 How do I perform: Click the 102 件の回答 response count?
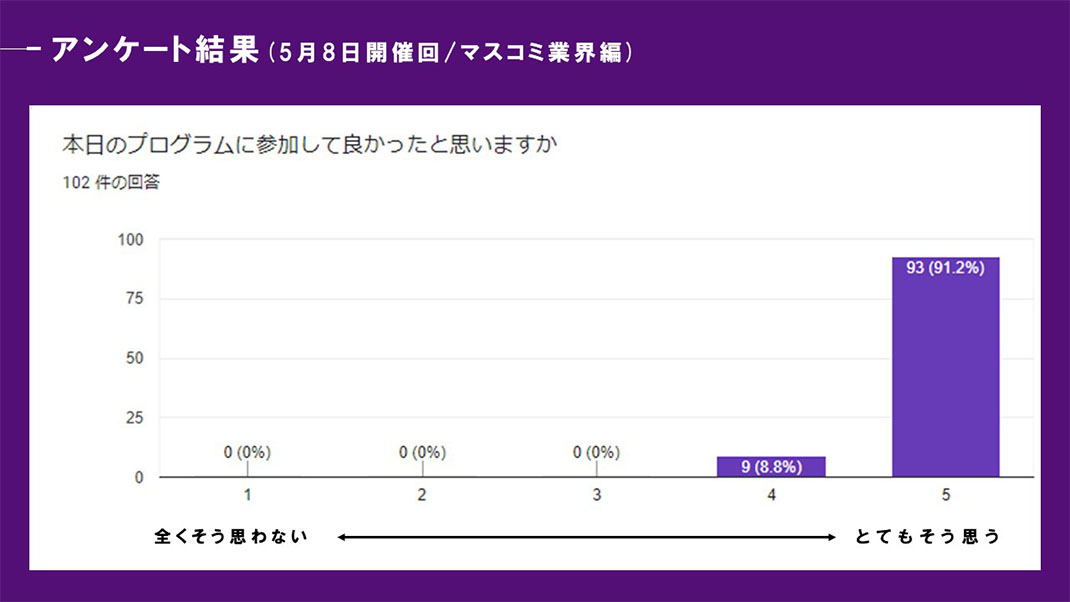[111, 183]
